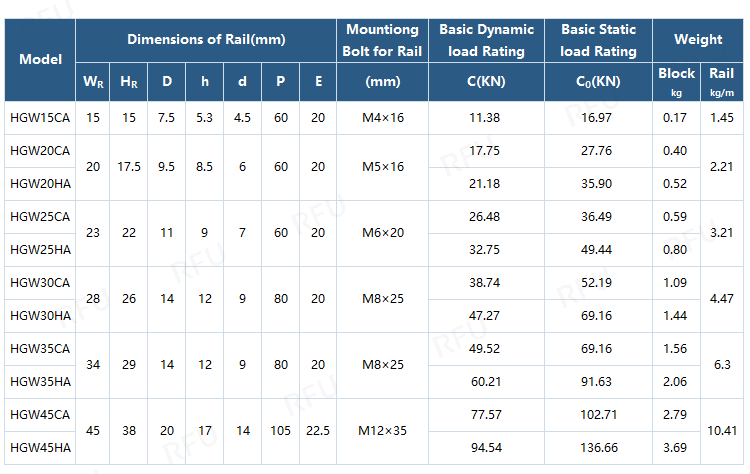750x474 pixels.
Task: Click the 136.66 static load value
Action: point(598,447)
